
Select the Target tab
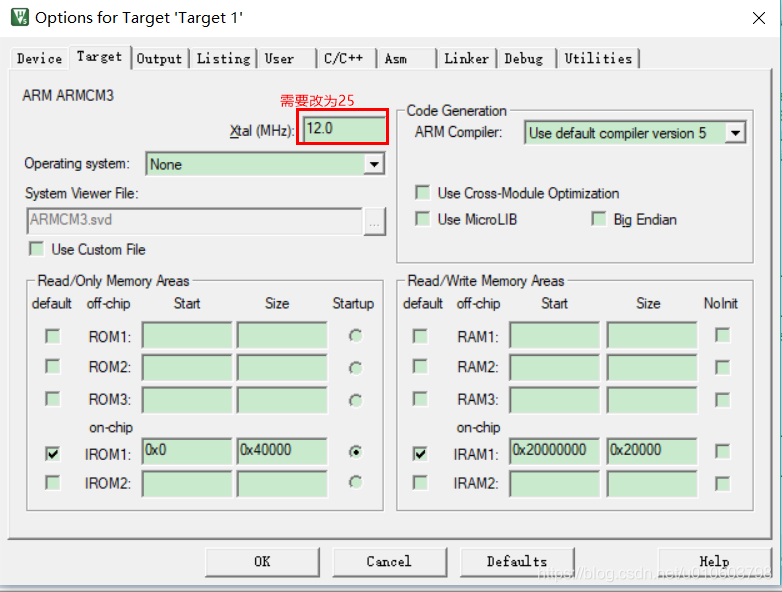pyautogui.click(x=100, y=57)
